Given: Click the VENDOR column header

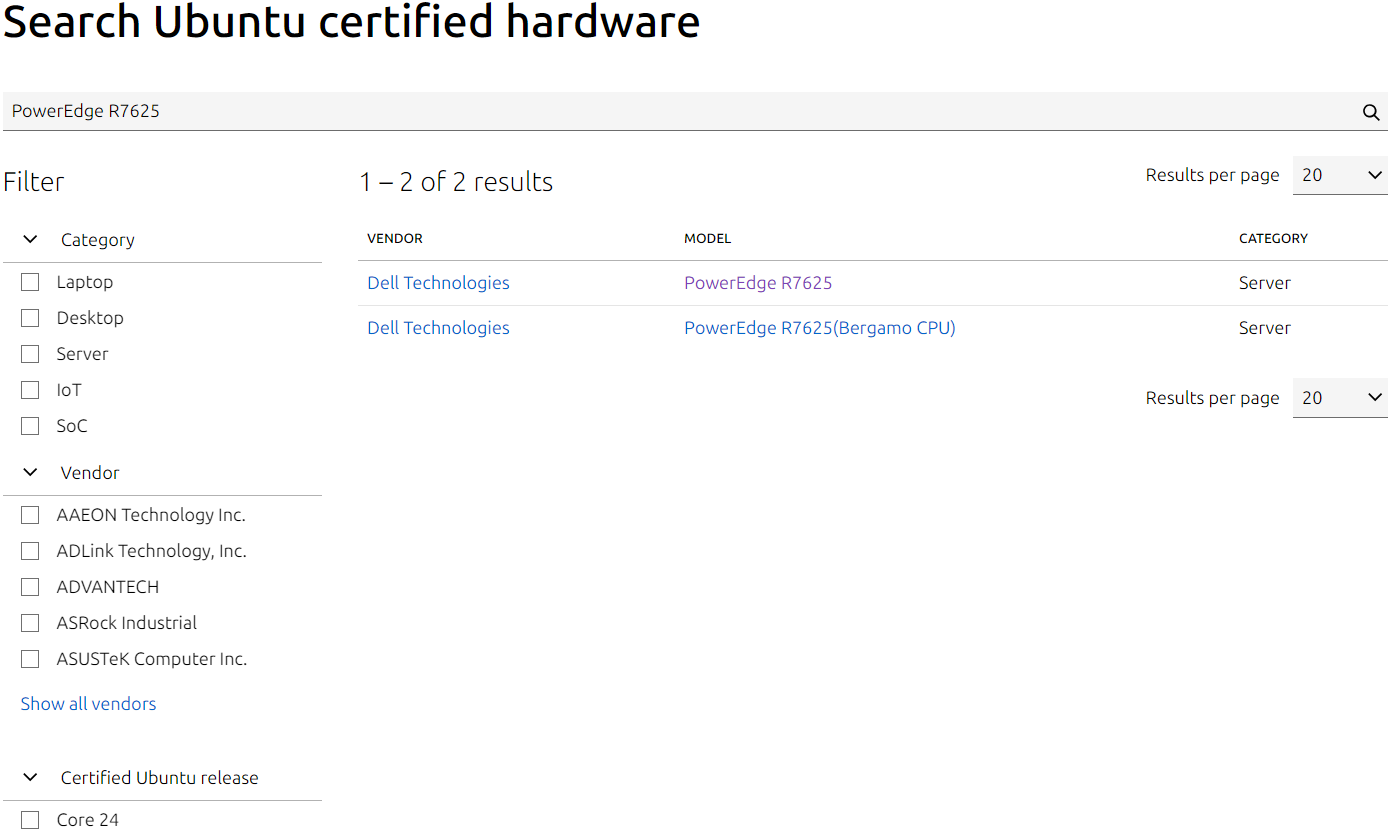Looking at the screenshot, I should 395,238.
